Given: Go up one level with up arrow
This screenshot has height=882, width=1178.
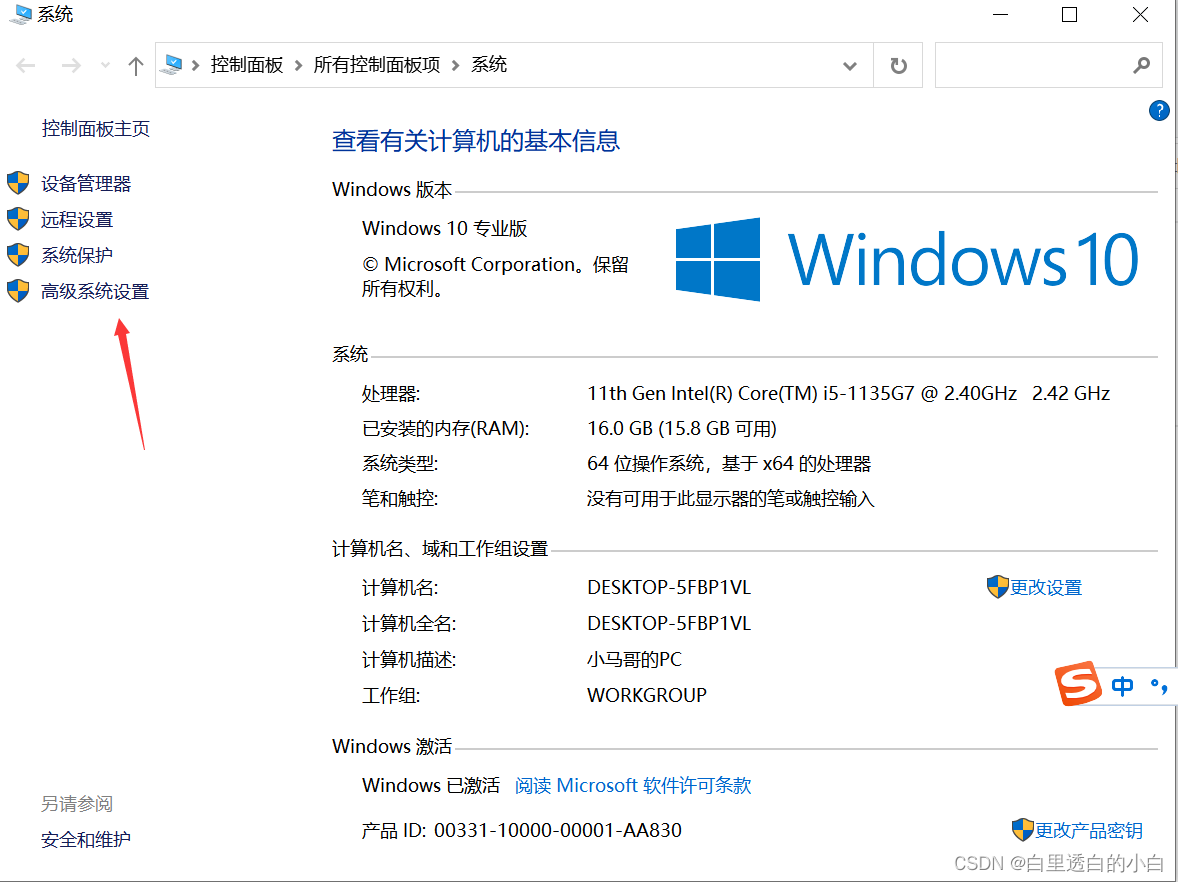Looking at the screenshot, I should tap(135, 66).
